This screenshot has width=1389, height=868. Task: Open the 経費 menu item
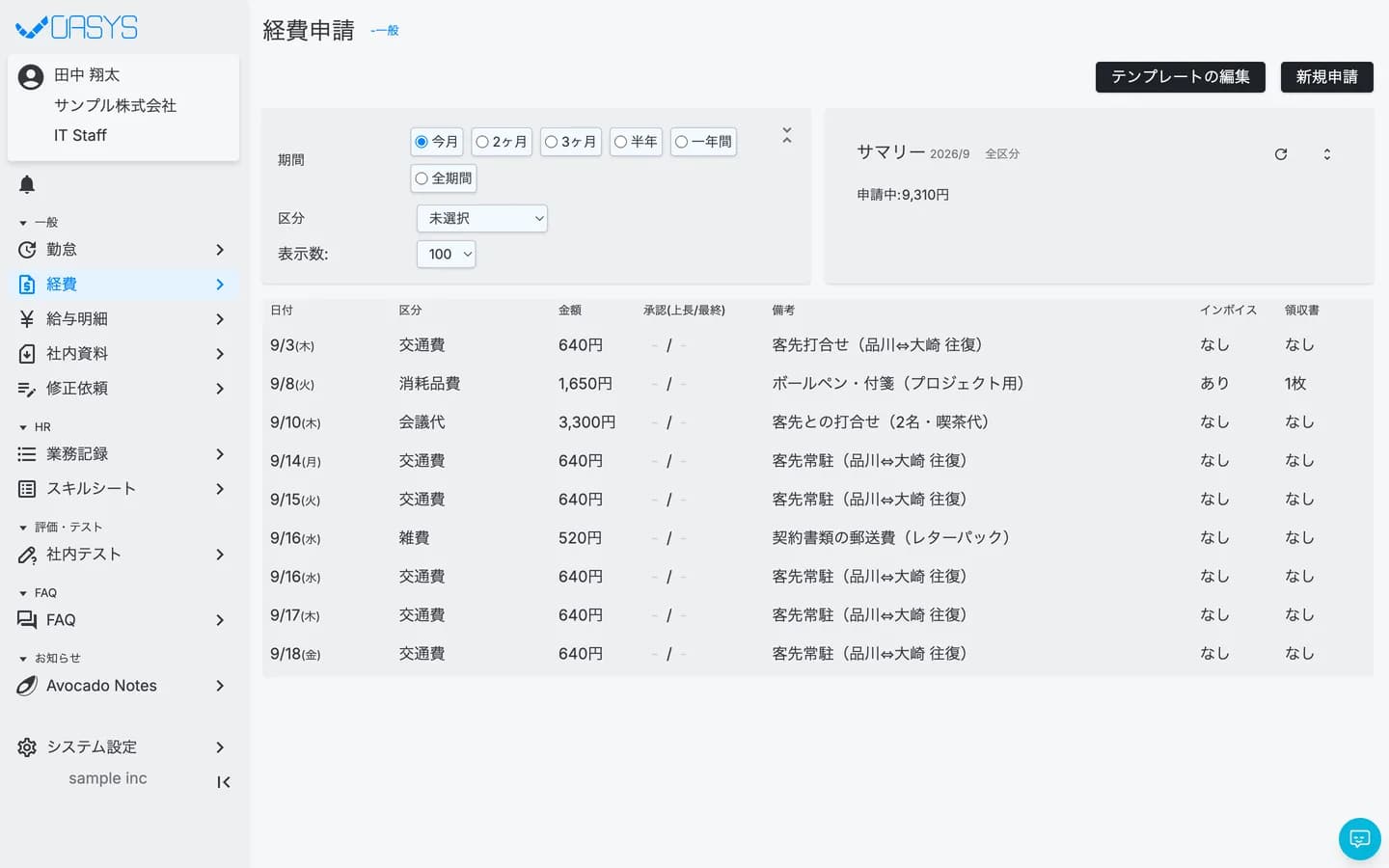coord(123,285)
